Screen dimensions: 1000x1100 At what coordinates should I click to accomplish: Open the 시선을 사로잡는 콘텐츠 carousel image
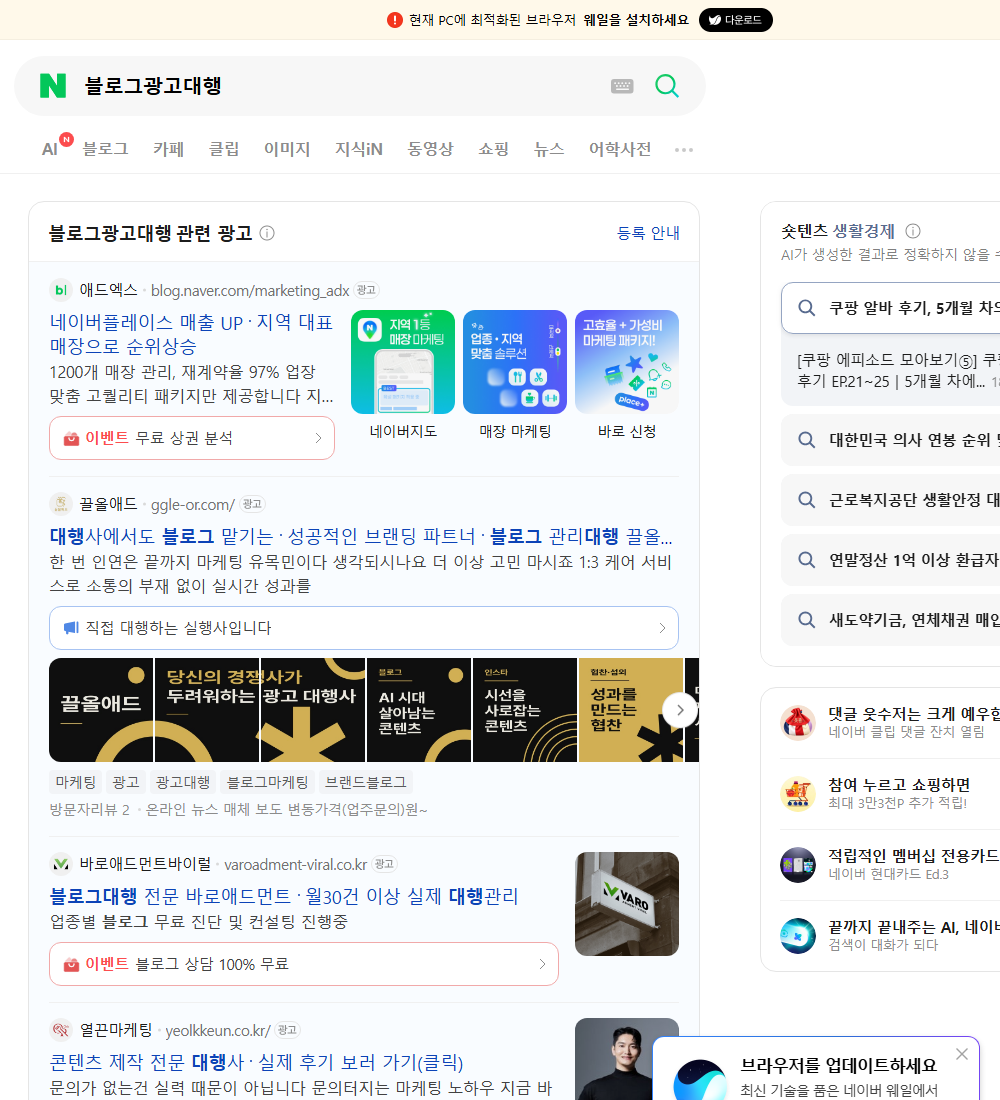[525, 710]
